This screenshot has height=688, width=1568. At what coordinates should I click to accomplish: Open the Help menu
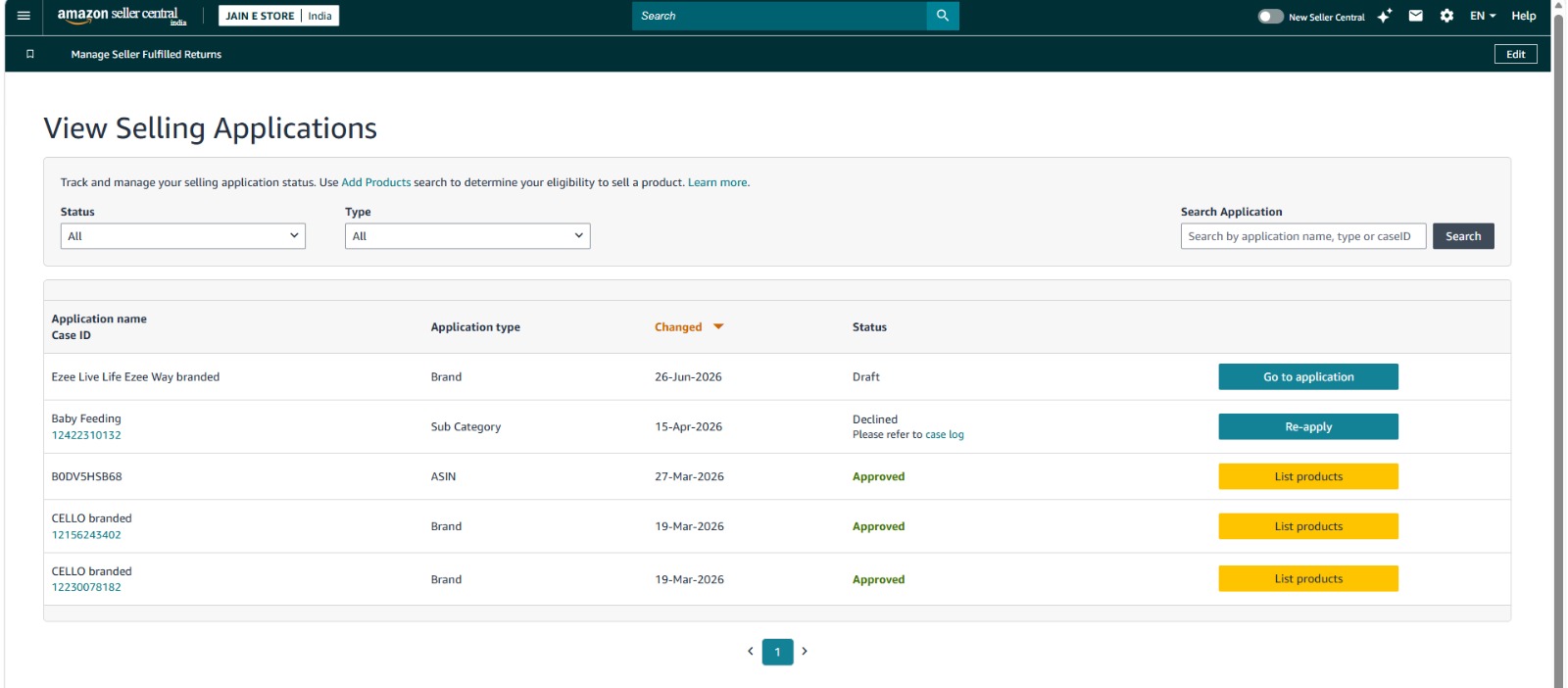1523,16
